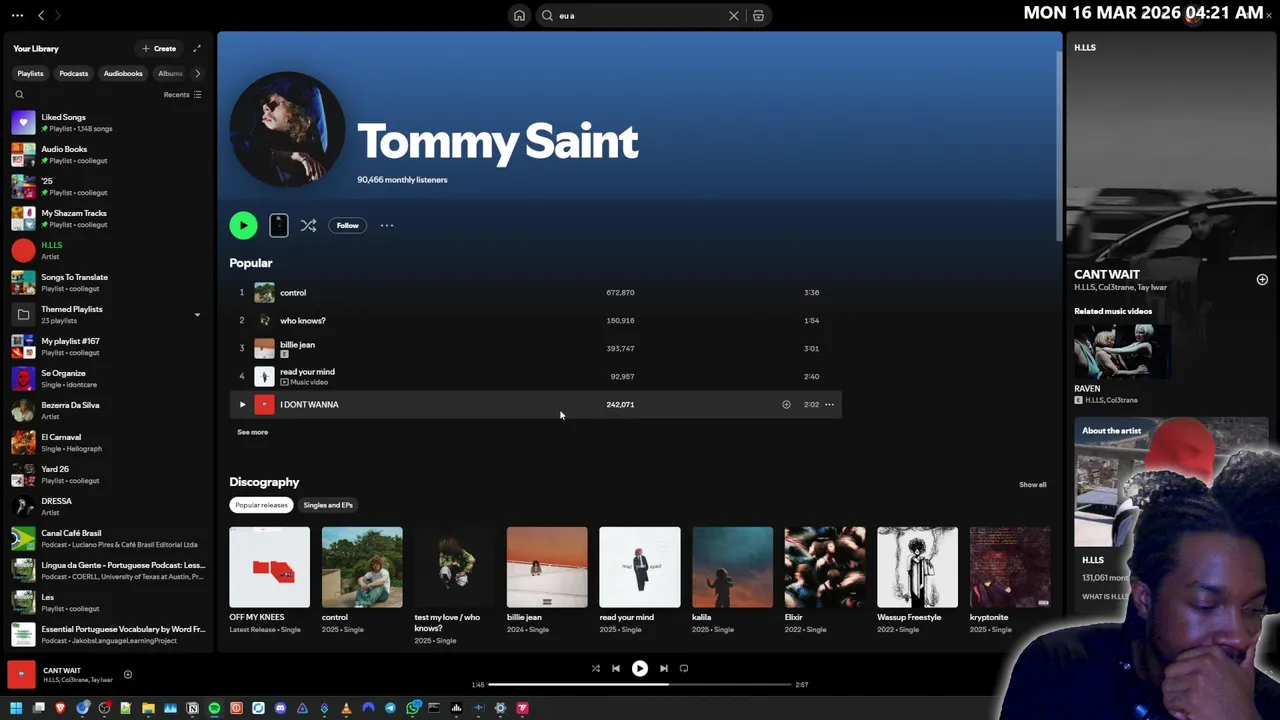This screenshot has height=720, width=1280.
Task: Clear the search field with the X
Action: coord(734,15)
